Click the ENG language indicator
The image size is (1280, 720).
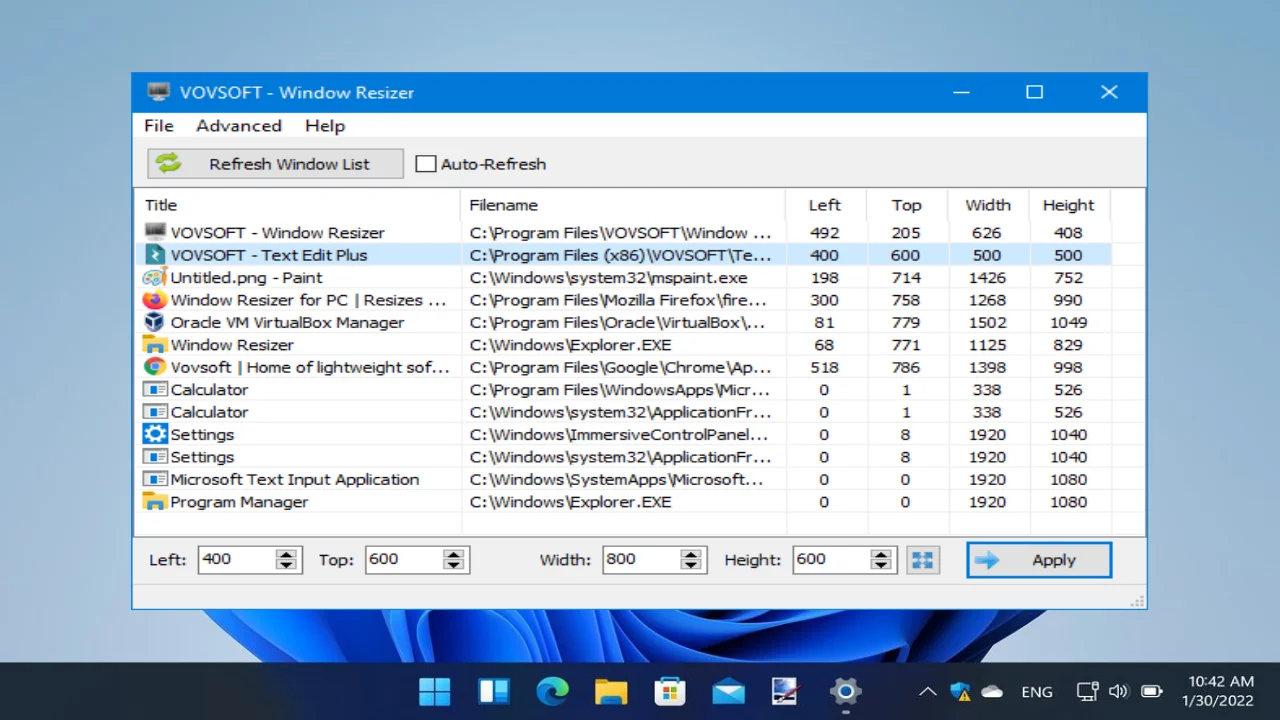(x=1037, y=691)
